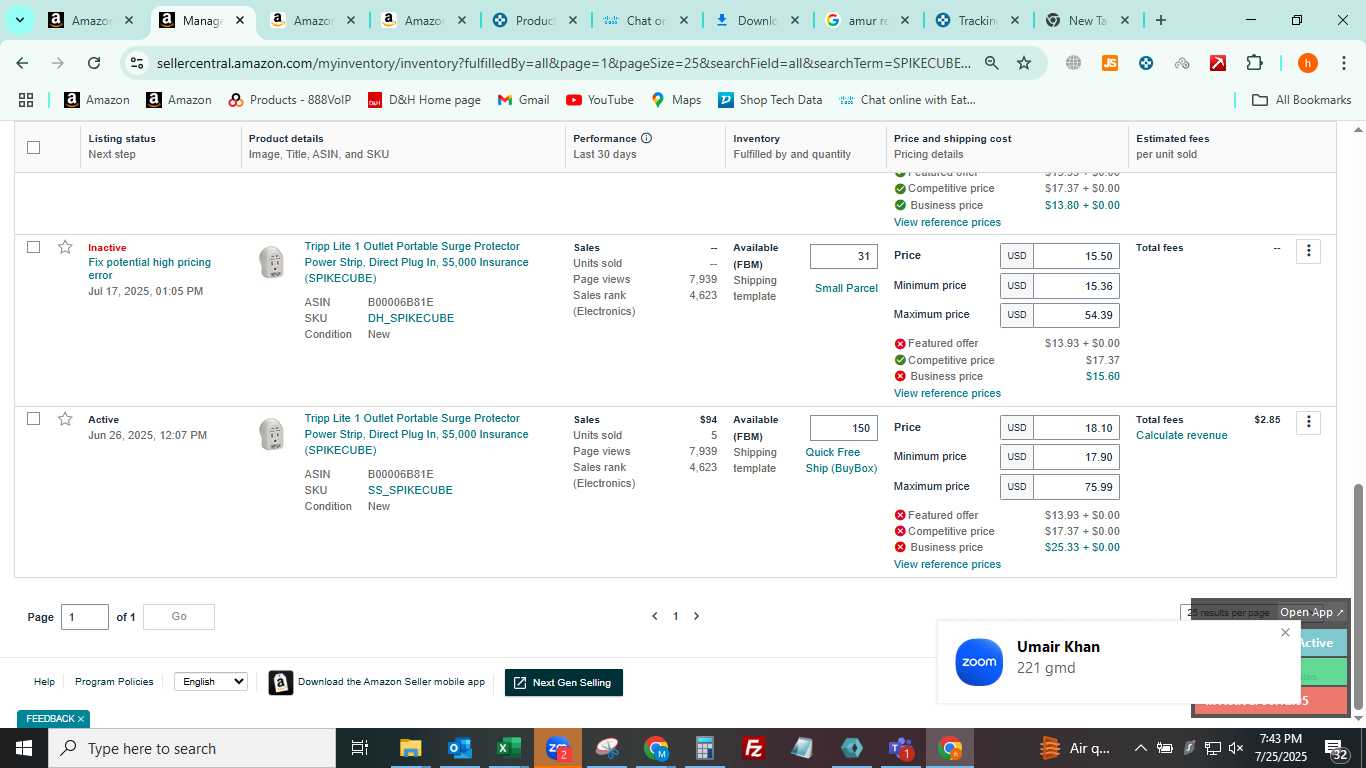Click Open App button on overlay
1366x768 pixels.
[1312, 612]
